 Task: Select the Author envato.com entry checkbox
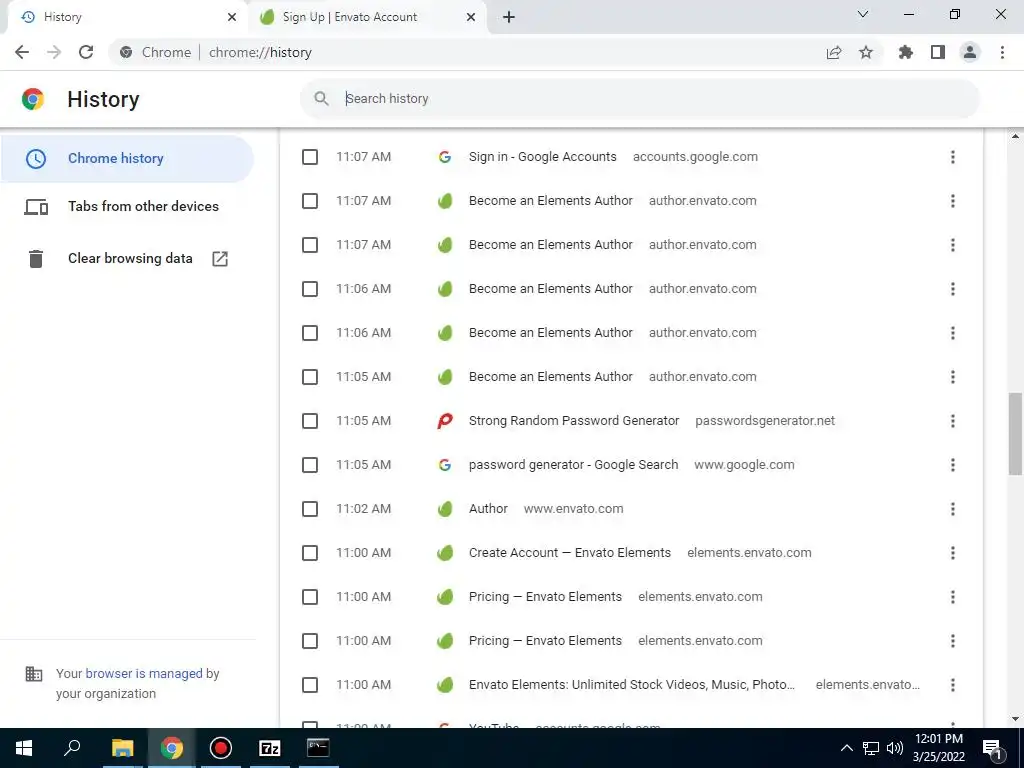click(310, 509)
